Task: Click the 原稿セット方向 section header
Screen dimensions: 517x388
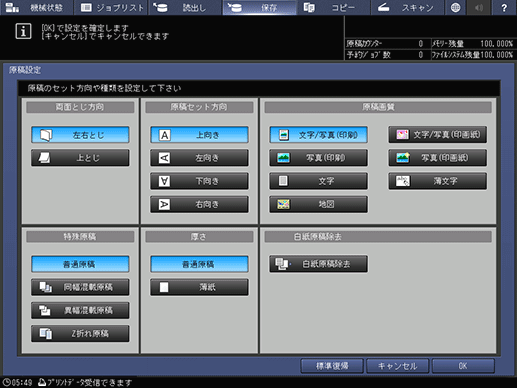Action: tap(199, 107)
